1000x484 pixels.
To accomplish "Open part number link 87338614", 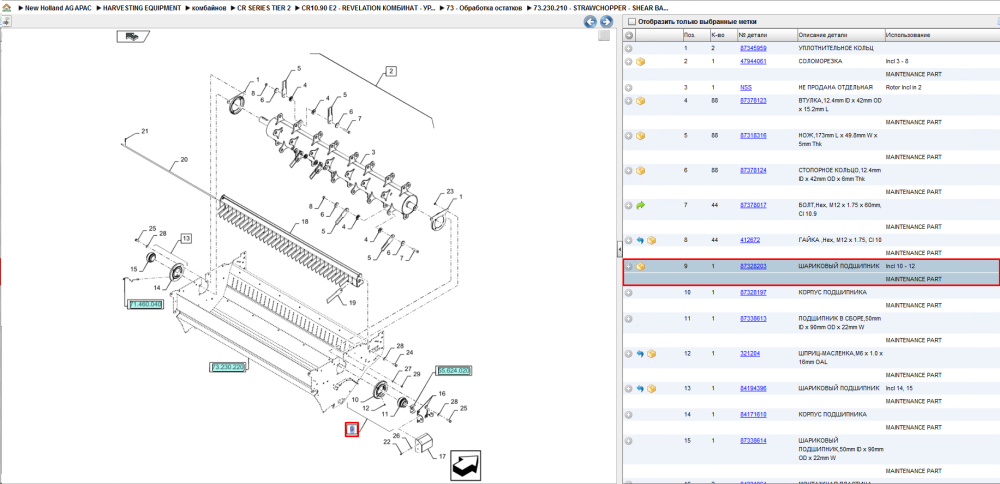I will point(753,441).
